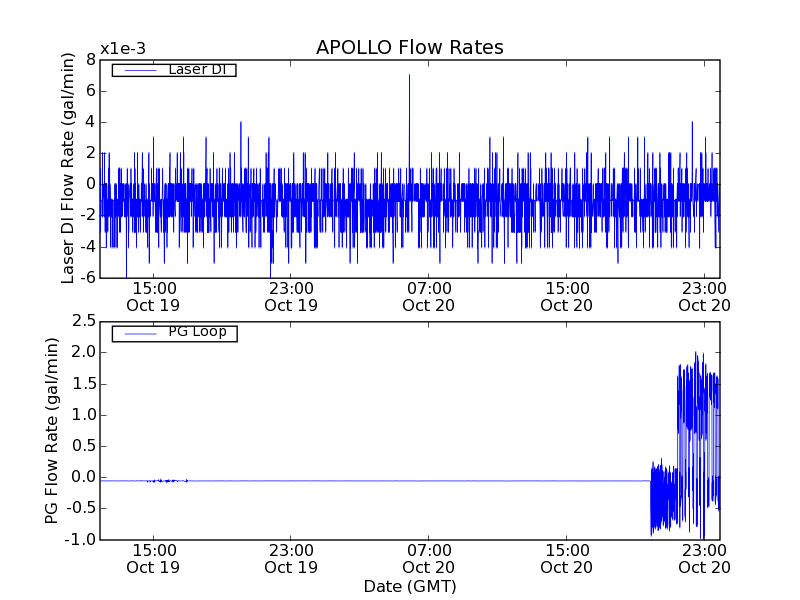Image resolution: width=800 pixels, height=600 pixels.
Task: Select the "PG Loop" legend label
Action: [197, 332]
